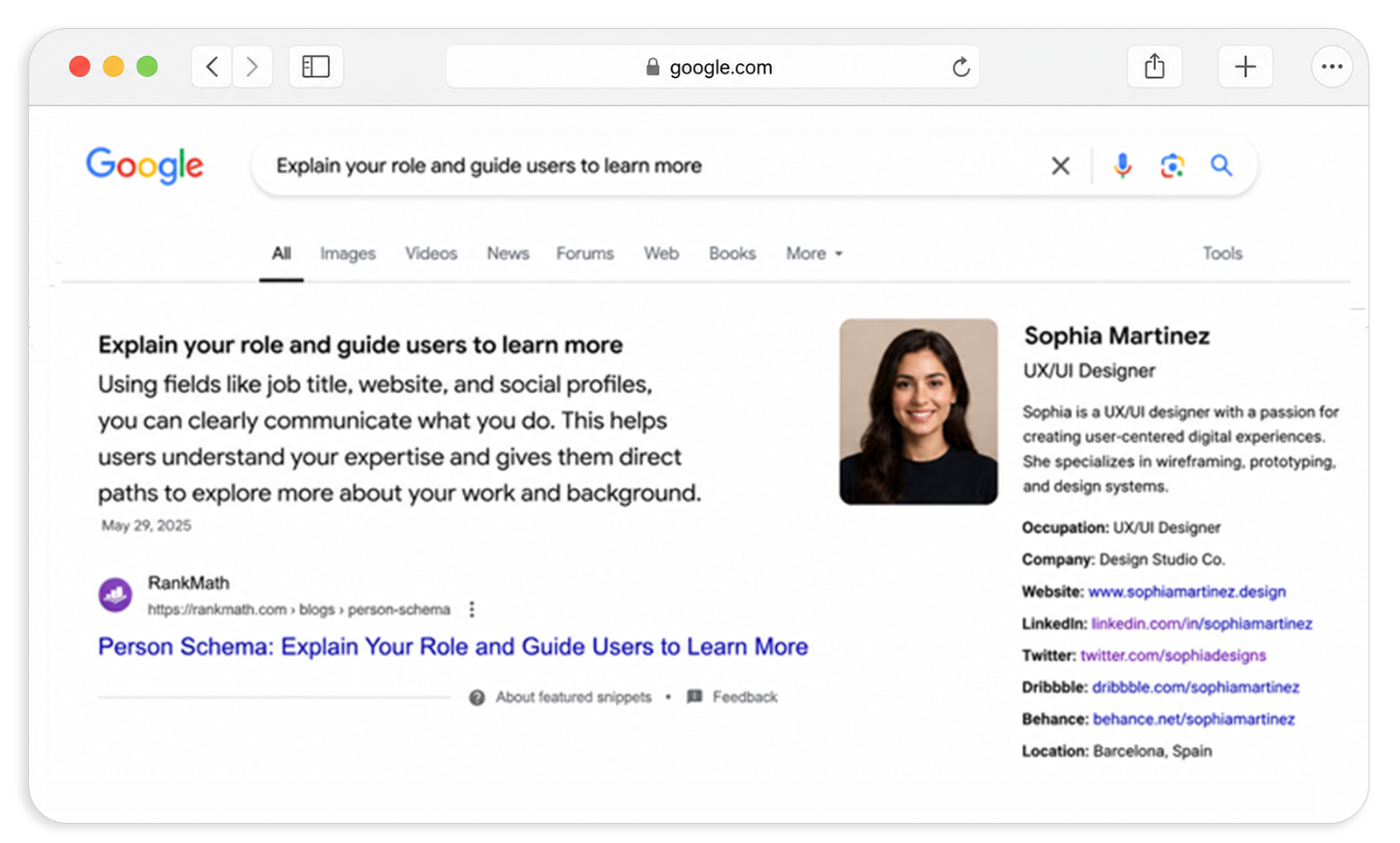Image resolution: width=1400 pixels, height=843 pixels.
Task: Switch to the Books tab
Action: pyautogui.click(x=731, y=254)
